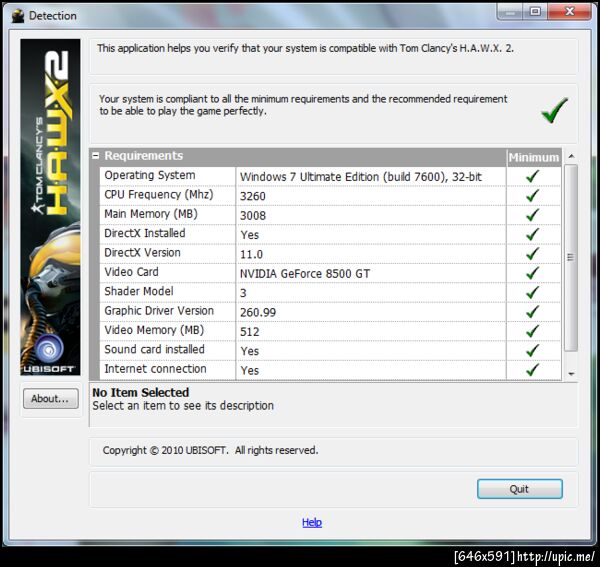Click the large green compliance checkmark
Viewport: 600px width, 567px height.
[x=554, y=110]
